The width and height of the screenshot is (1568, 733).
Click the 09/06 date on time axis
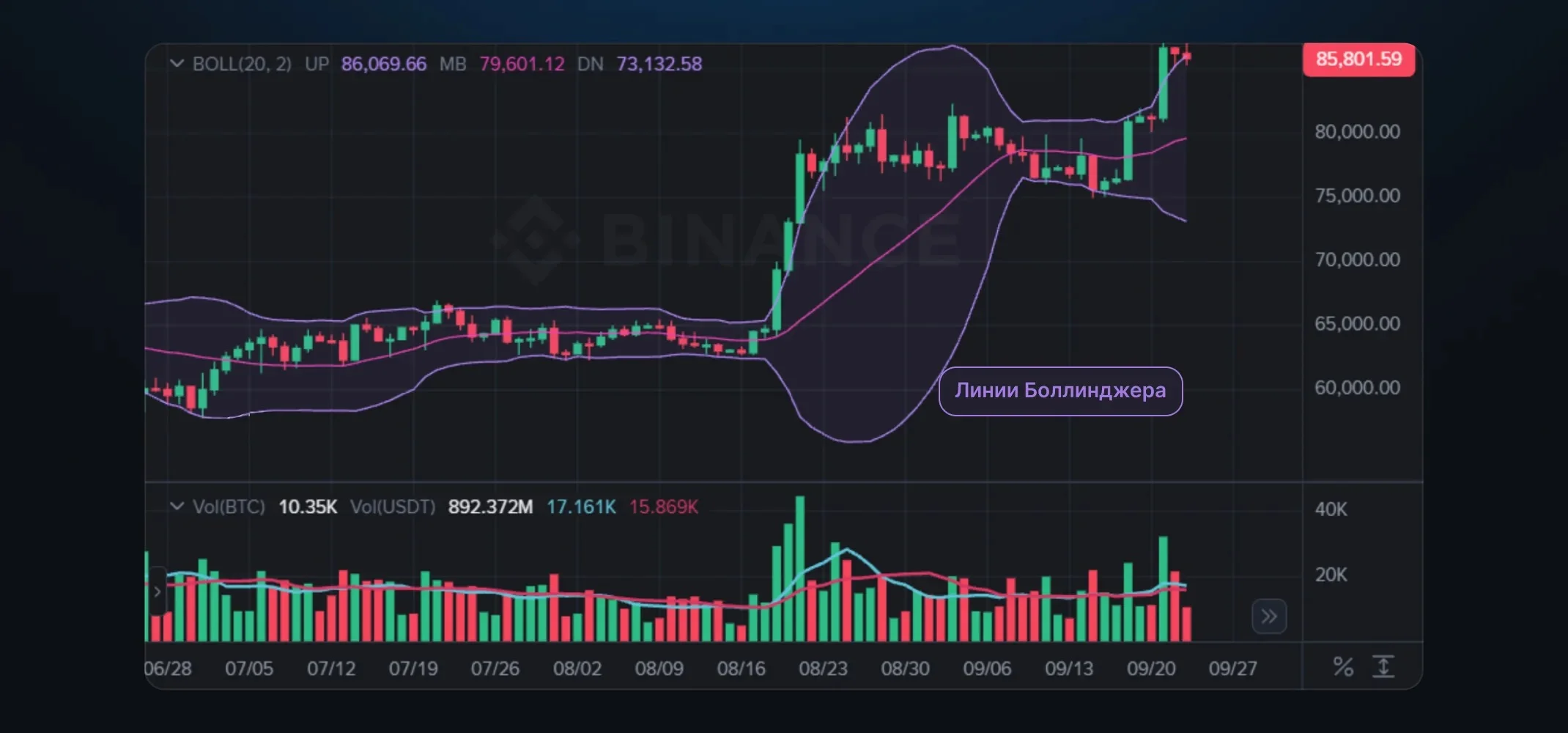[x=987, y=668]
